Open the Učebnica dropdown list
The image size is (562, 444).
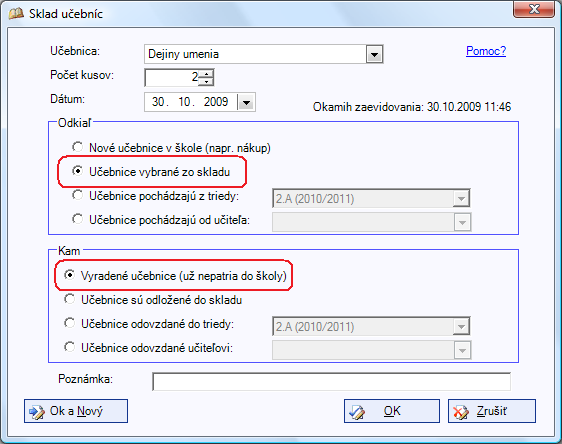point(375,54)
